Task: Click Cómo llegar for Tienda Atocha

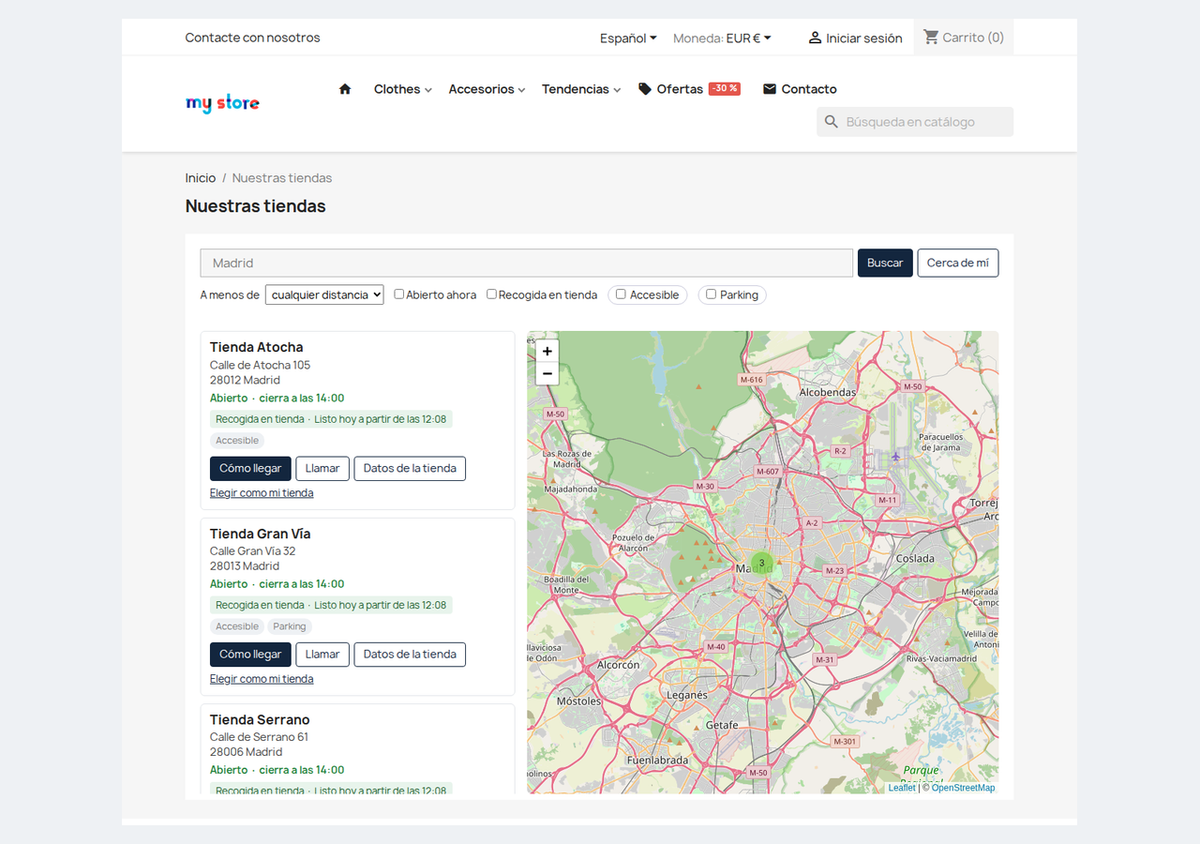Action: click(250, 468)
